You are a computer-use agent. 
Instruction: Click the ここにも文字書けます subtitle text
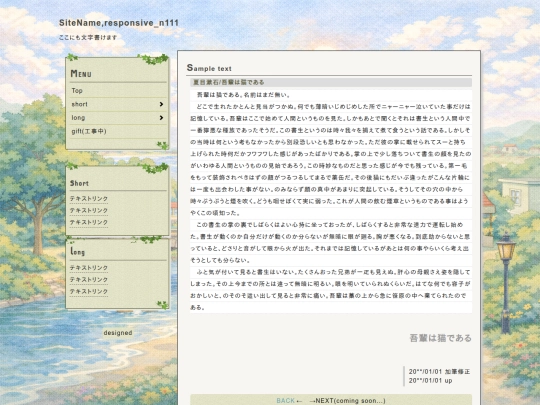pyautogui.click(x=88, y=37)
